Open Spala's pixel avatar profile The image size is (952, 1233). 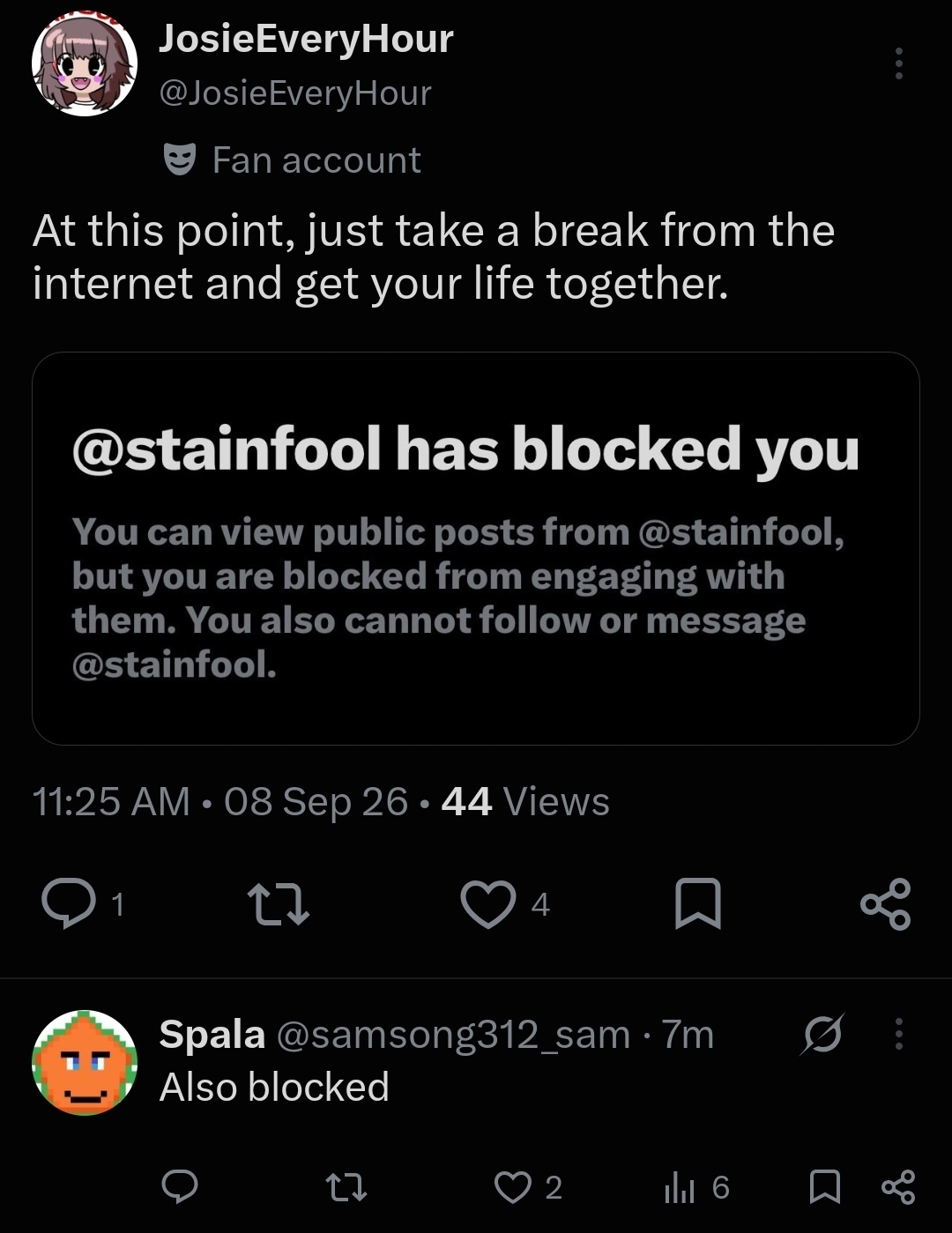[85, 1063]
